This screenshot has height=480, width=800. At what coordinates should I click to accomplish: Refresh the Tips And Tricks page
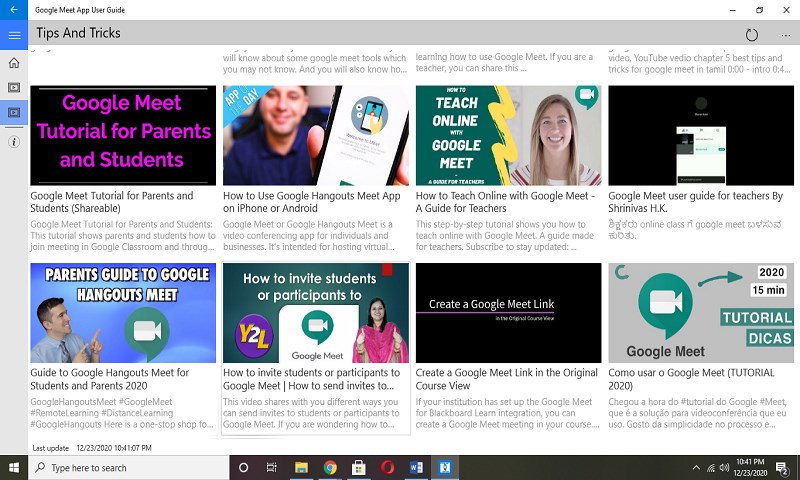coord(752,35)
